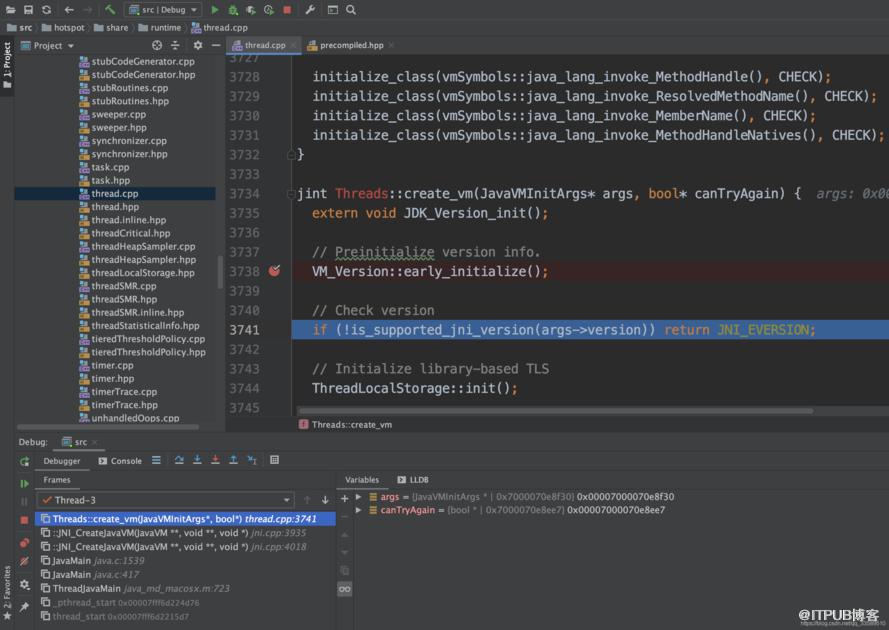Start debugging with the bug icon
This screenshot has height=630, width=889.
[232, 10]
